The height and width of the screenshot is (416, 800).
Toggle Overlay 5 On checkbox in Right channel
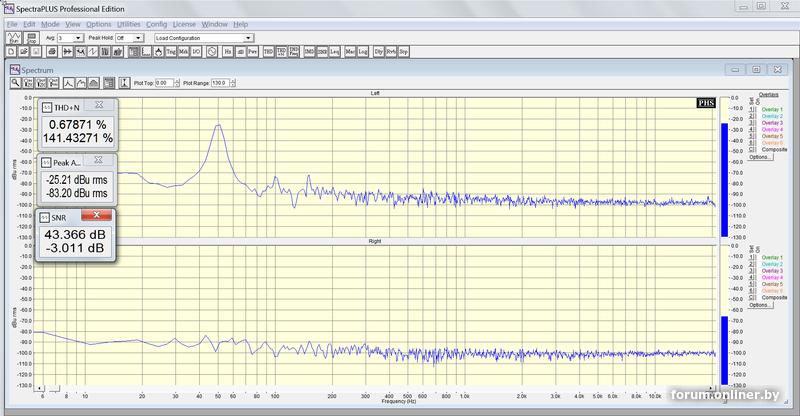click(756, 284)
